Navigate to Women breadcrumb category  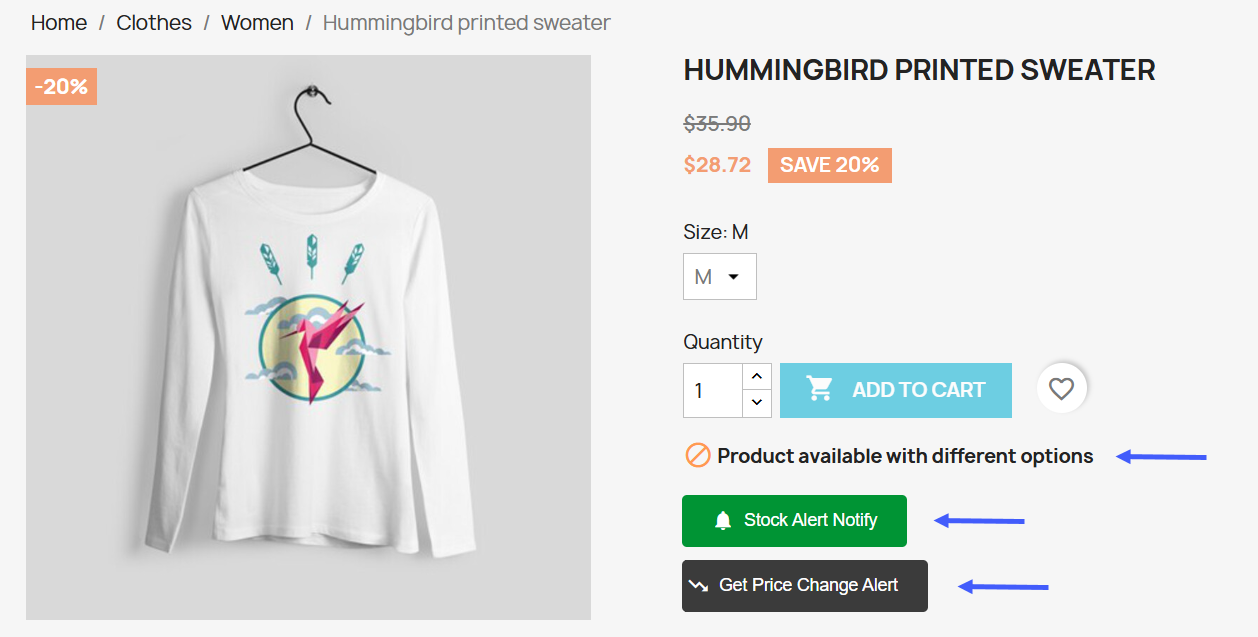[257, 22]
